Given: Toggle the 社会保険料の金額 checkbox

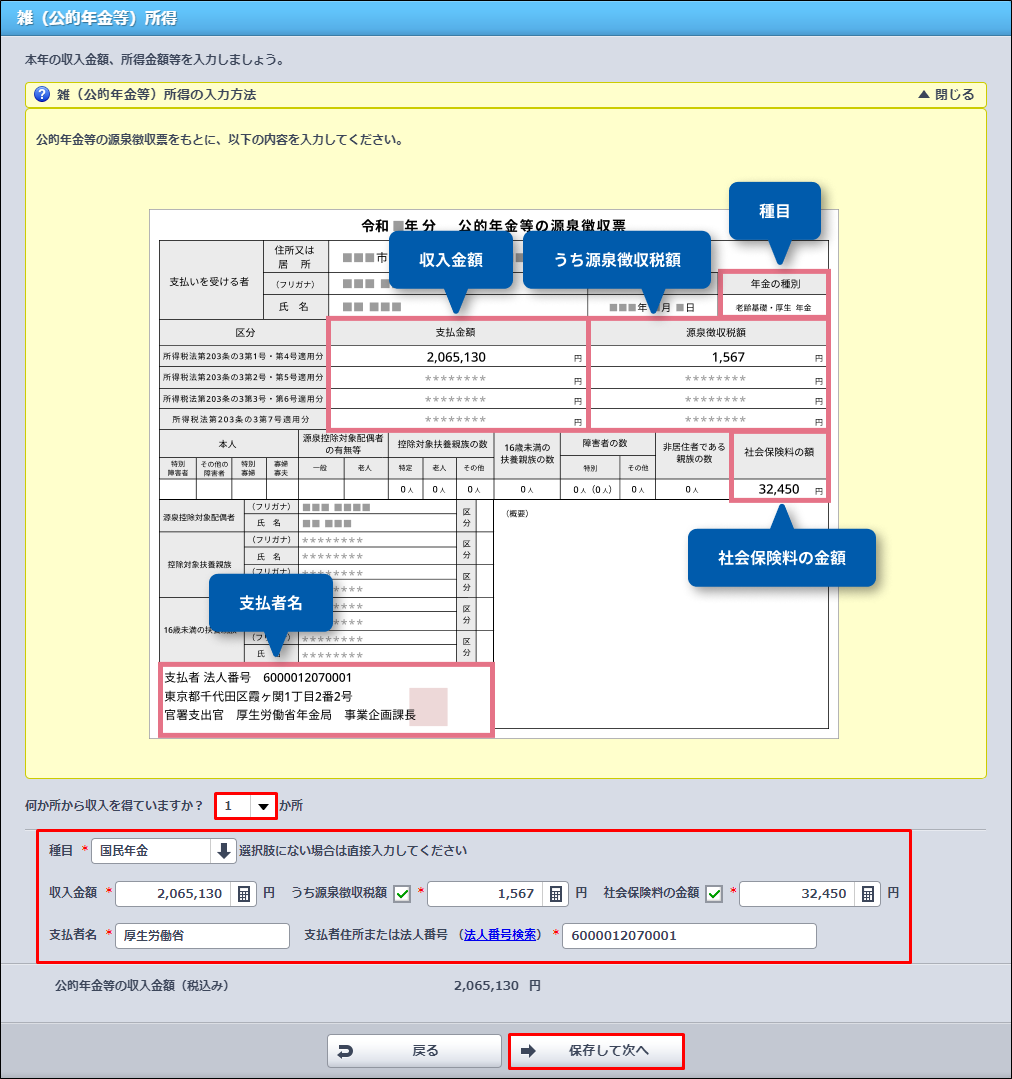Looking at the screenshot, I should 714,894.
